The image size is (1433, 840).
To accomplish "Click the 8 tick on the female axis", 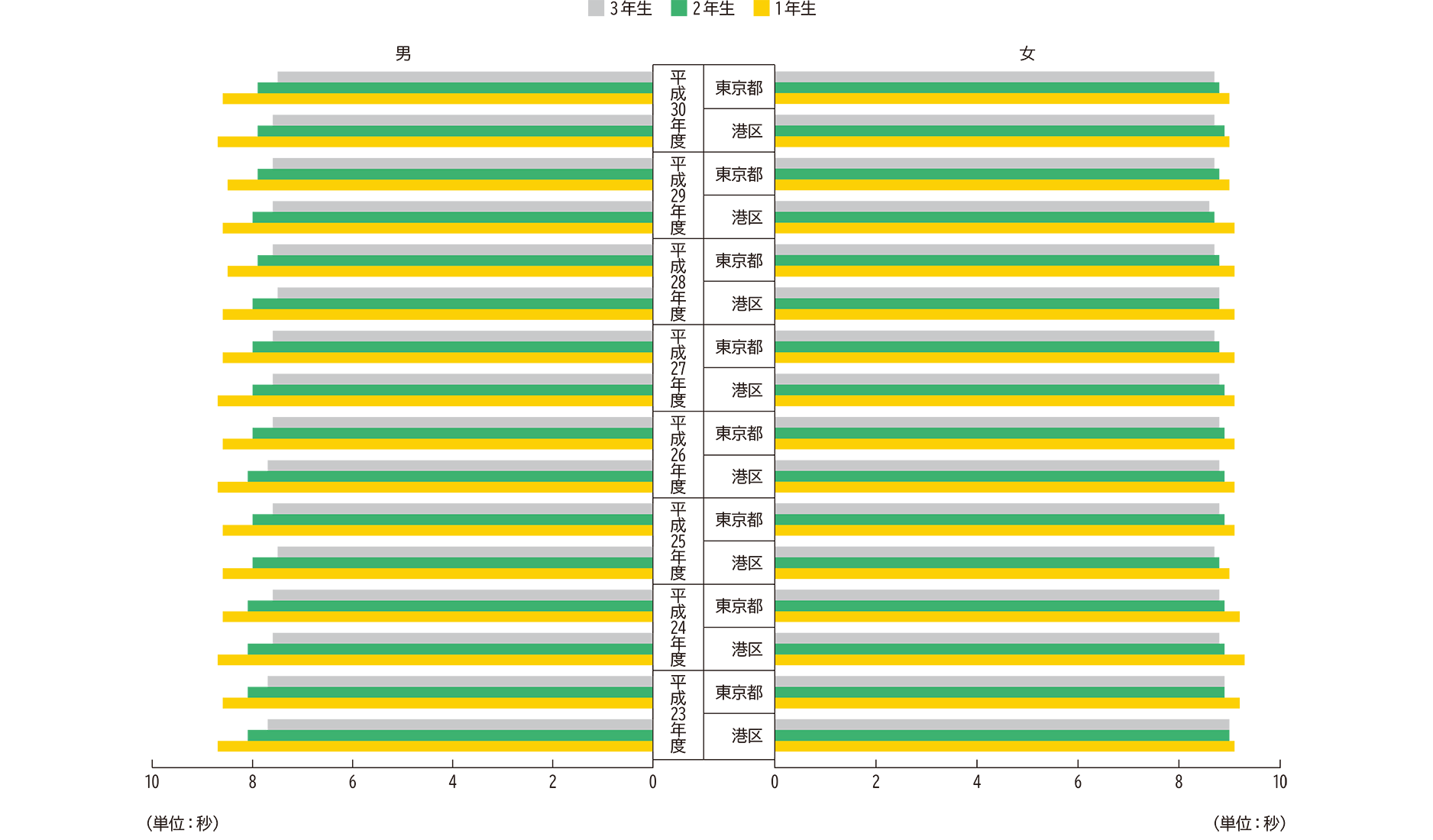I will [x=1179, y=782].
